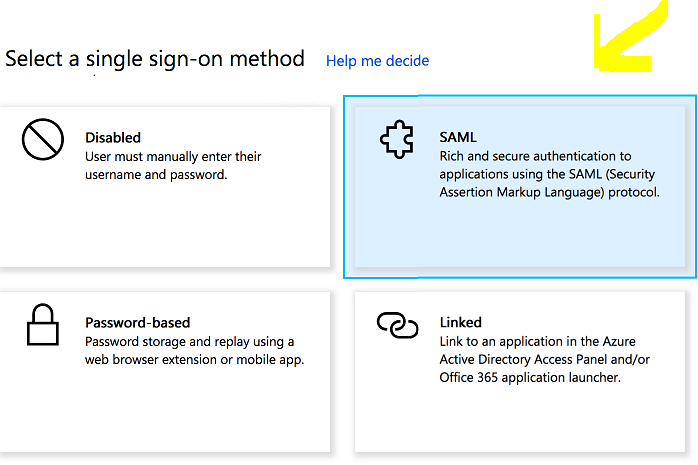Click the SAML puzzle piece icon
This screenshot has width=698, height=465.
[397, 139]
